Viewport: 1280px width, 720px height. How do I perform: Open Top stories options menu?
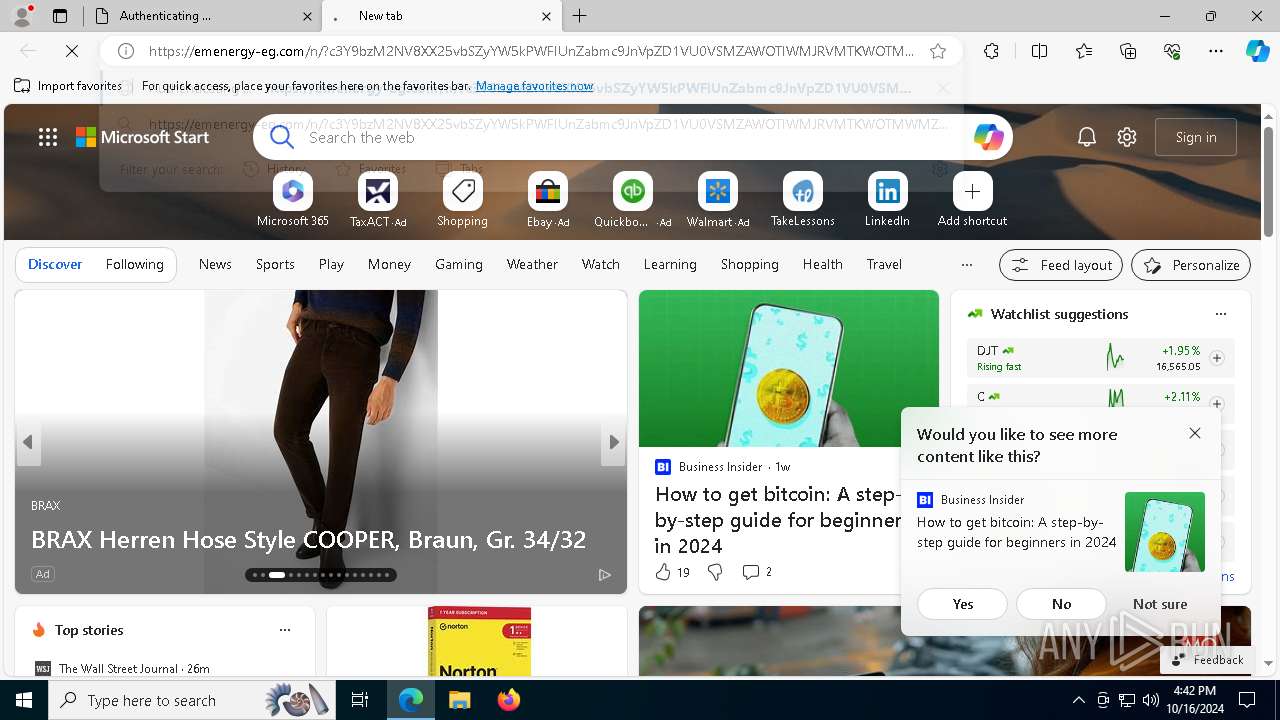coord(285,630)
